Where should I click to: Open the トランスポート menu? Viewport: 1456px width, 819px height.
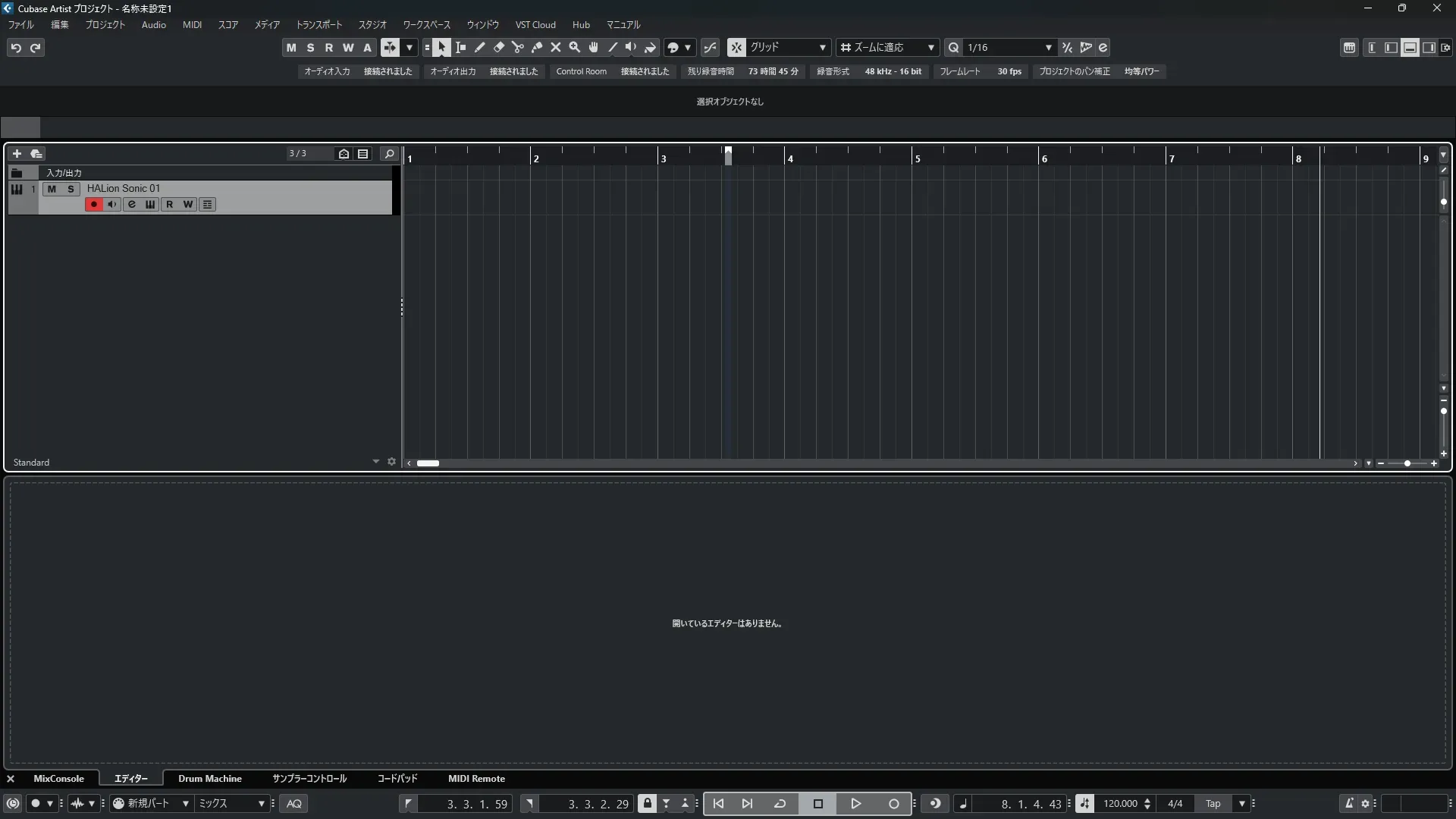[x=318, y=25]
